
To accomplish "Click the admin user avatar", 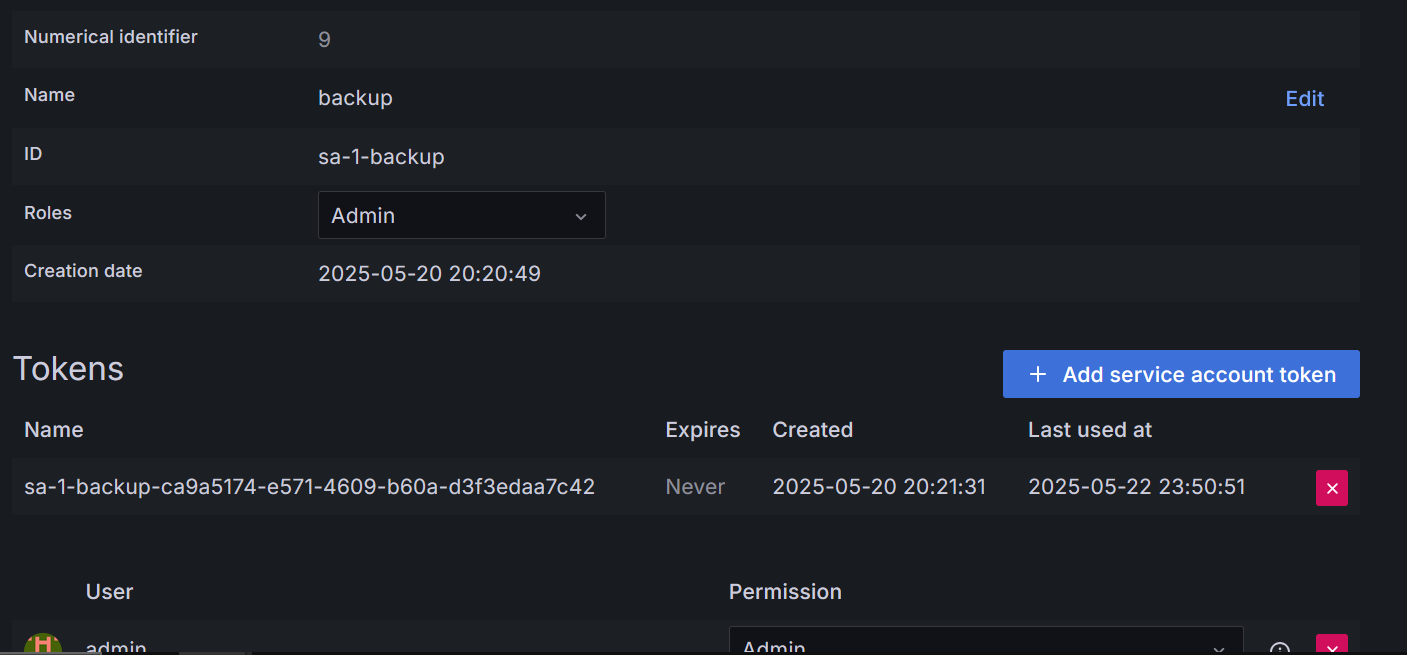I will 43,644.
